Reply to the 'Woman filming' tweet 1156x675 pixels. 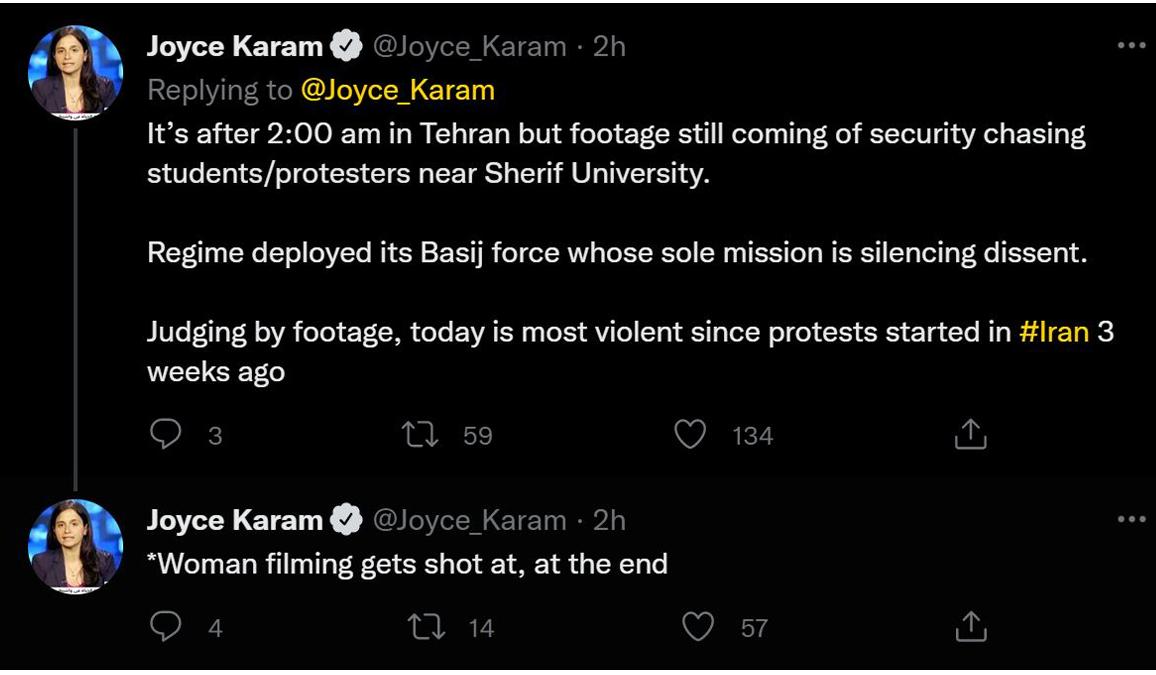166,627
